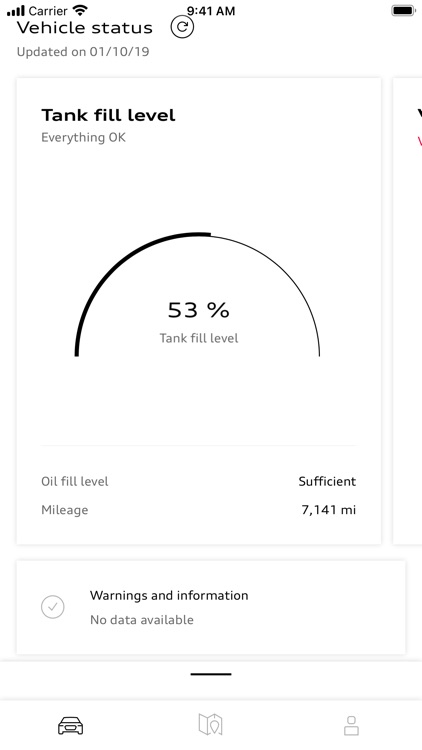Tap the refresh vehicle status icon
Image resolution: width=422 pixels, height=750 pixels.
tap(182, 27)
